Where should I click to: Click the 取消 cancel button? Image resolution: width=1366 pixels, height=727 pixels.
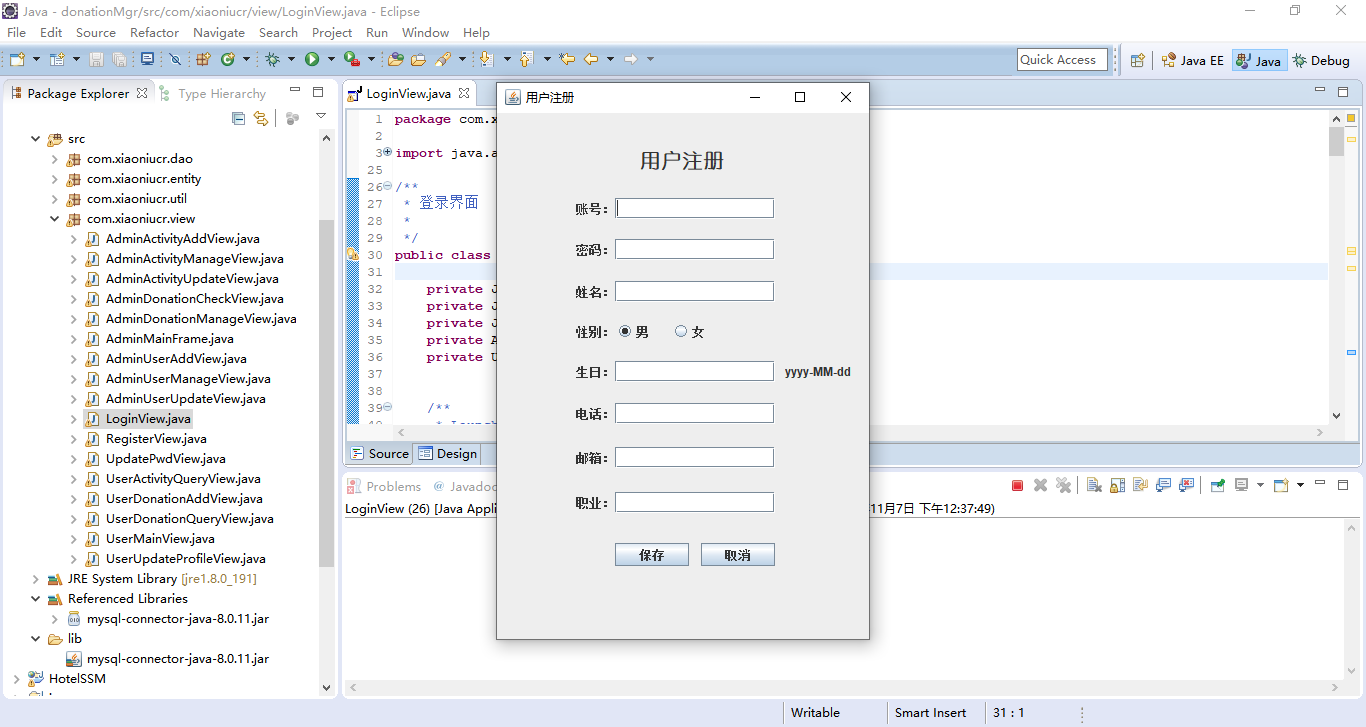[x=738, y=555]
